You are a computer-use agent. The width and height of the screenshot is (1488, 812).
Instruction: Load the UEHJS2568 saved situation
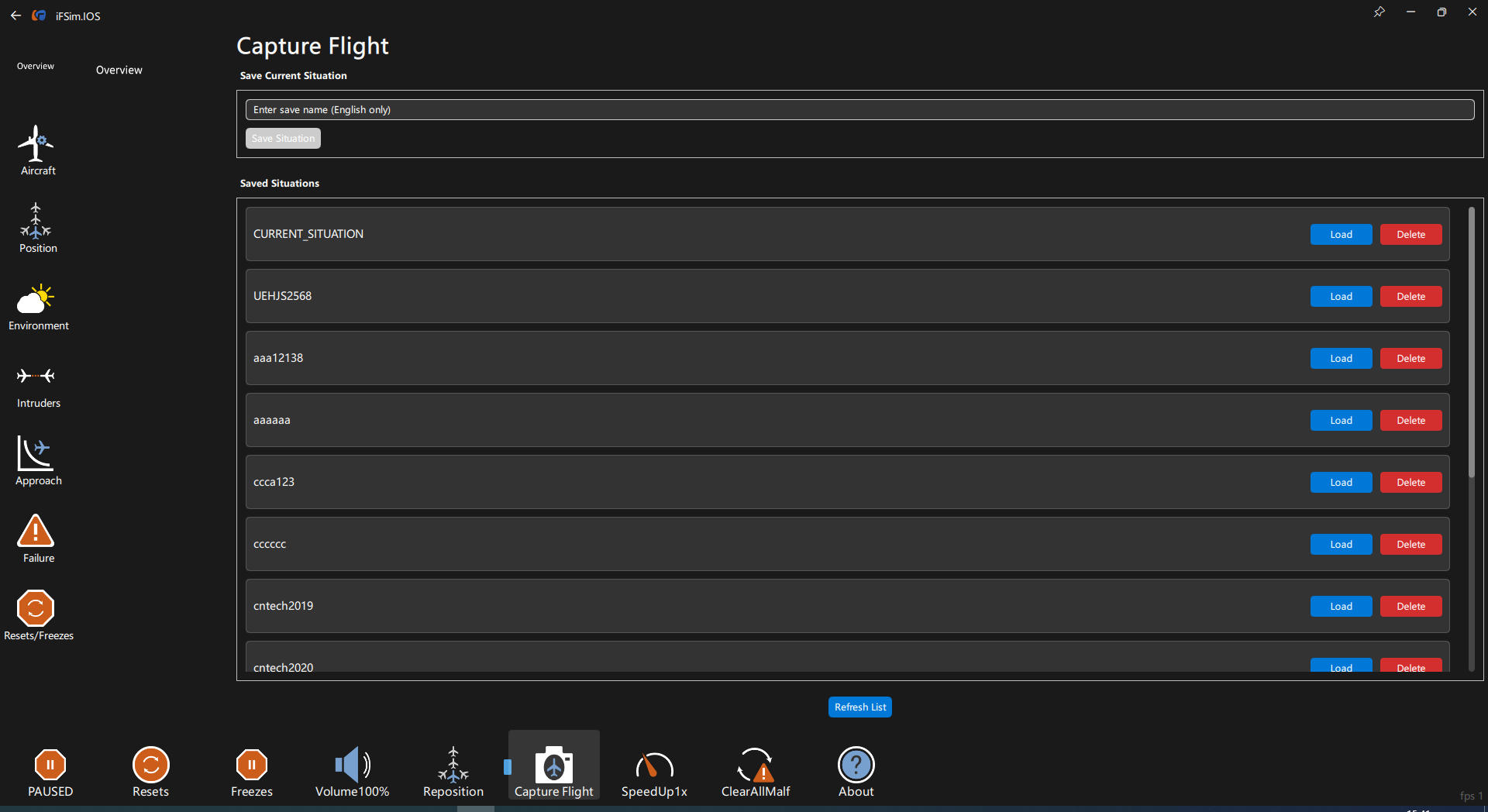tap(1341, 297)
